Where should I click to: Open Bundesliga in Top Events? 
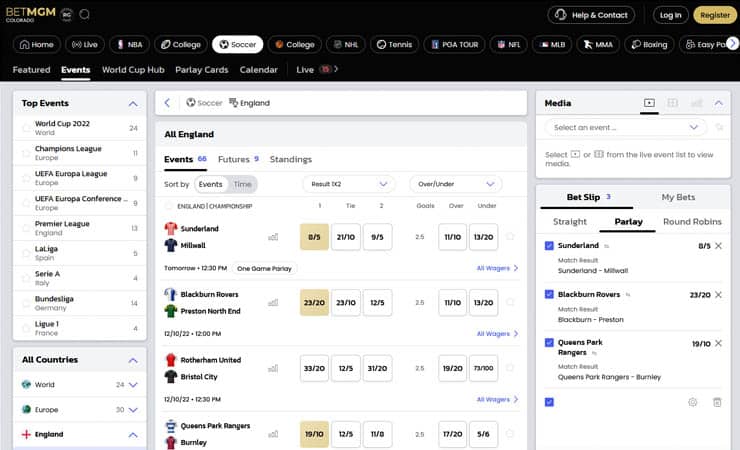point(79,303)
